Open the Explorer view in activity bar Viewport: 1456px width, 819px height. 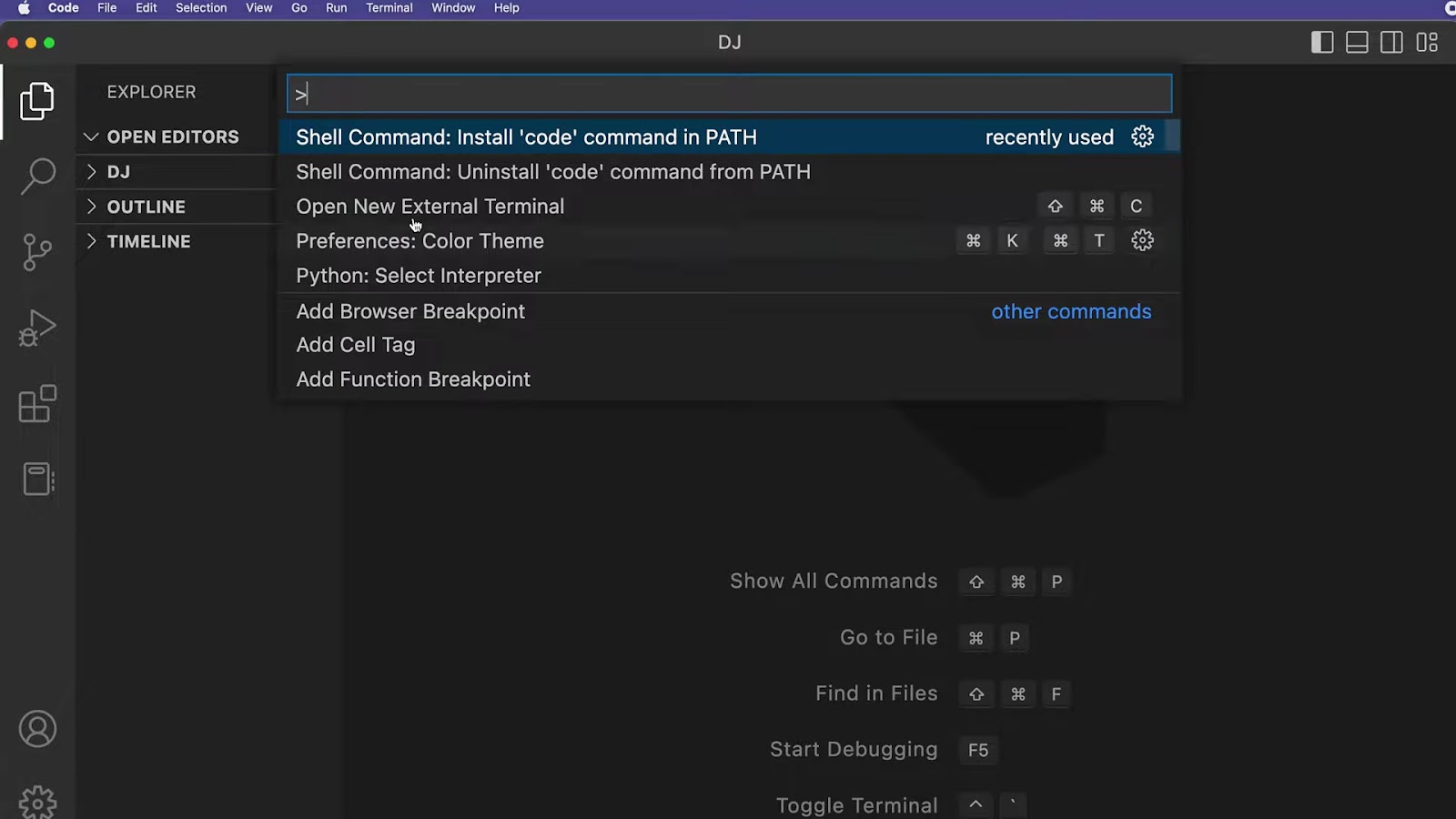pos(37,101)
